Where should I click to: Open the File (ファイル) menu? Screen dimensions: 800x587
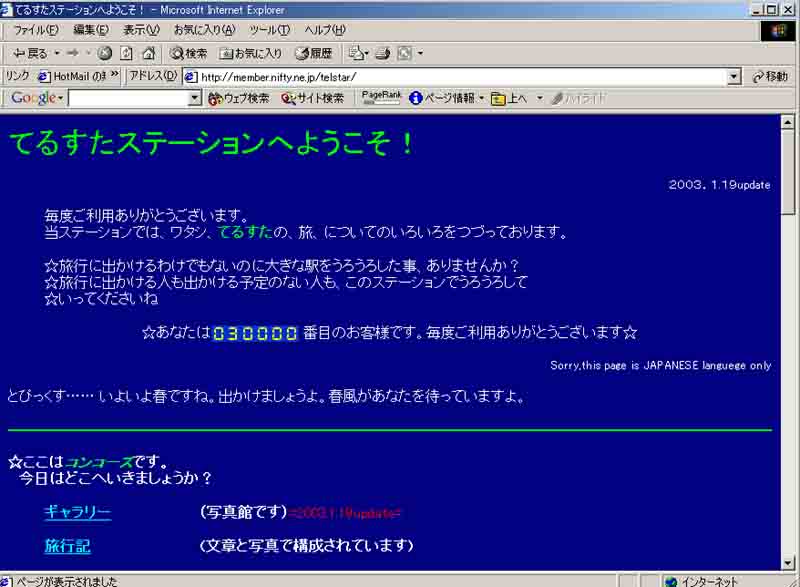(36, 30)
